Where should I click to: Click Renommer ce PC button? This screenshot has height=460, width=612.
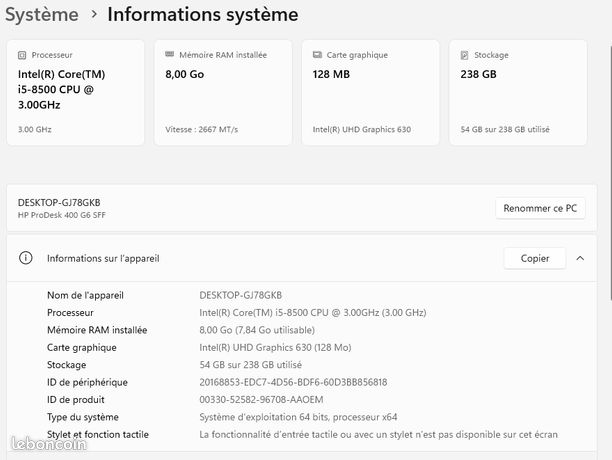click(540, 208)
